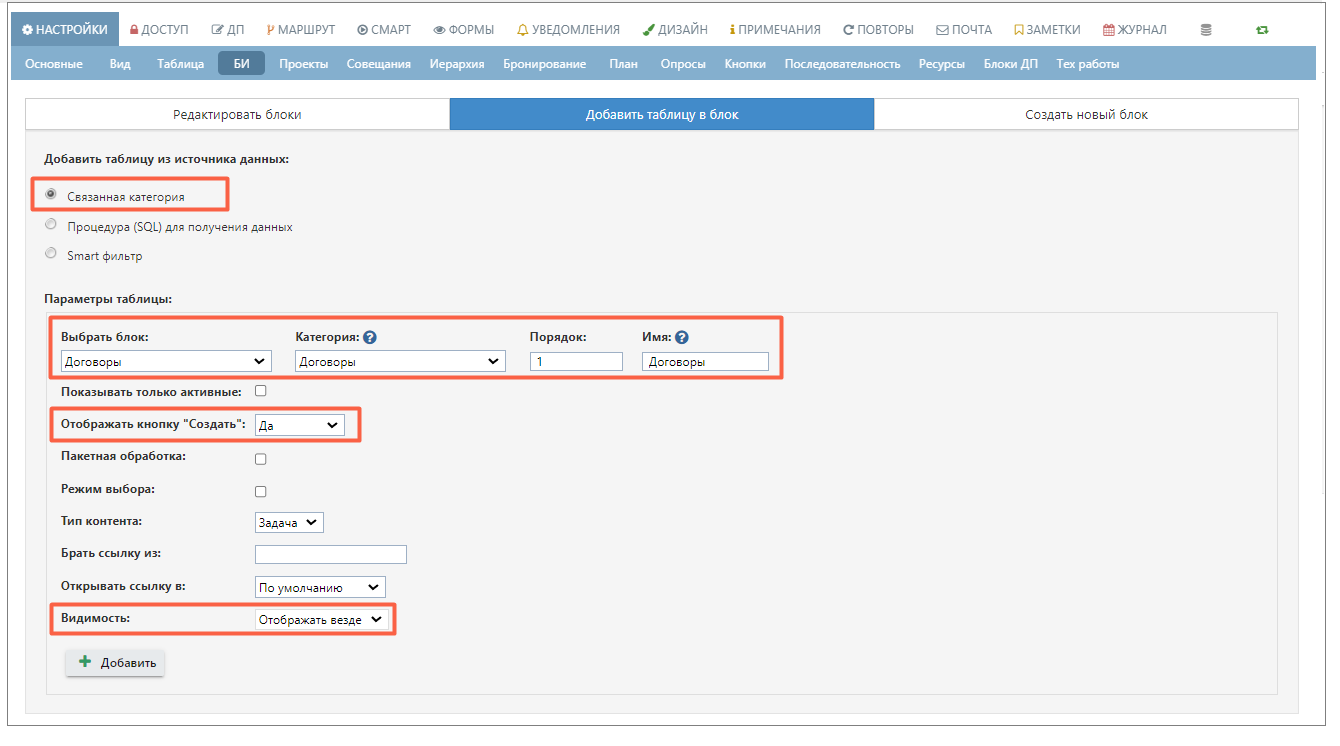Open Категория dropdown
The width and height of the screenshot is (1340, 746).
[x=400, y=361]
